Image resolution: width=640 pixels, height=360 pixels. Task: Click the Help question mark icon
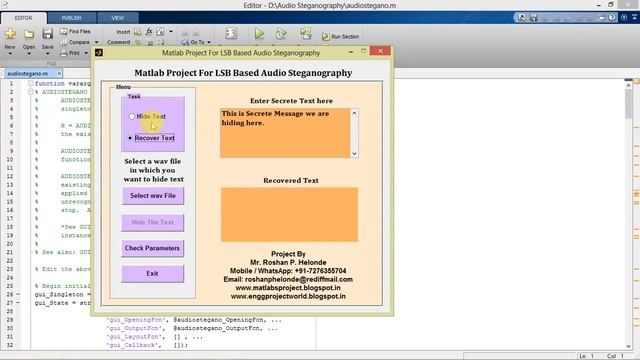pyautogui.click(x=612, y=17)
